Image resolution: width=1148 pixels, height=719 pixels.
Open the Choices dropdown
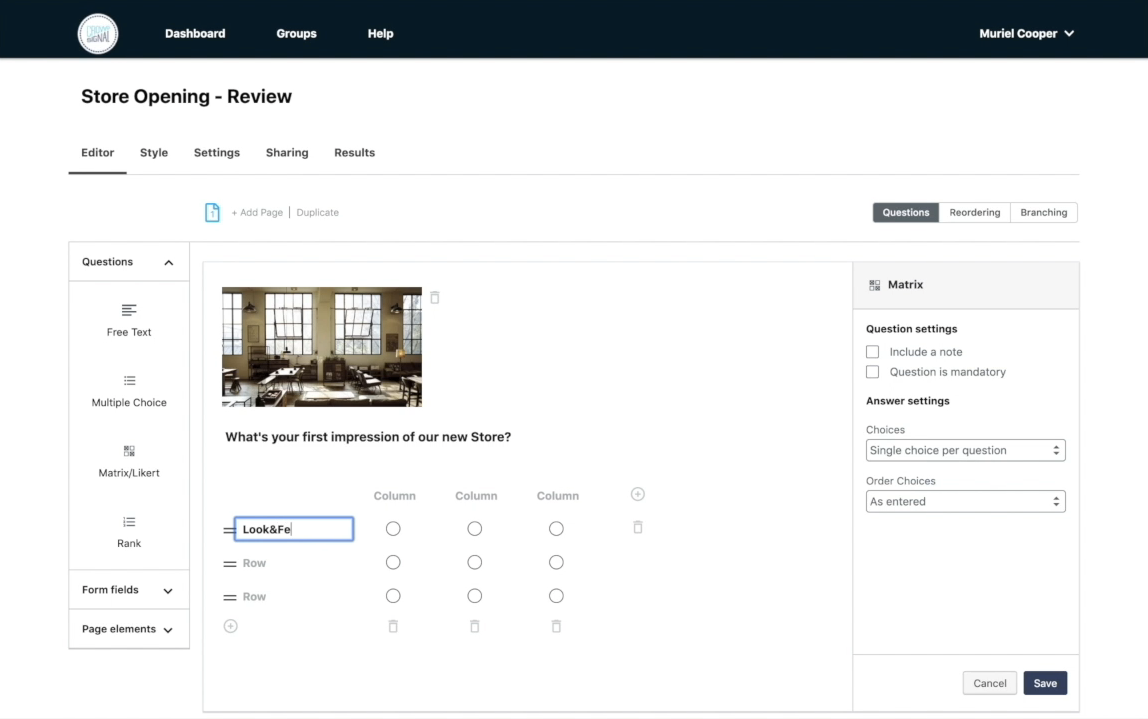pyautogui.click(x=965, y=450)
